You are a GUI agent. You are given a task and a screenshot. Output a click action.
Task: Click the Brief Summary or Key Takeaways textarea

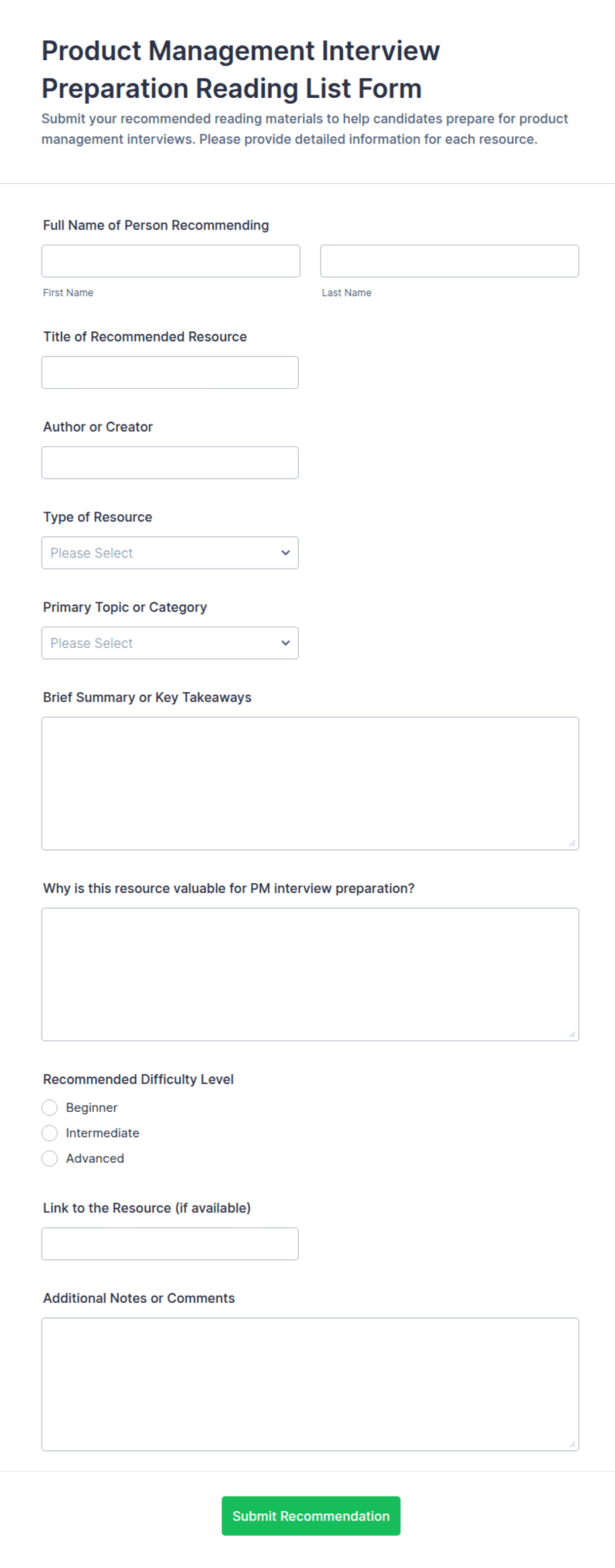(x=310, y=783)
